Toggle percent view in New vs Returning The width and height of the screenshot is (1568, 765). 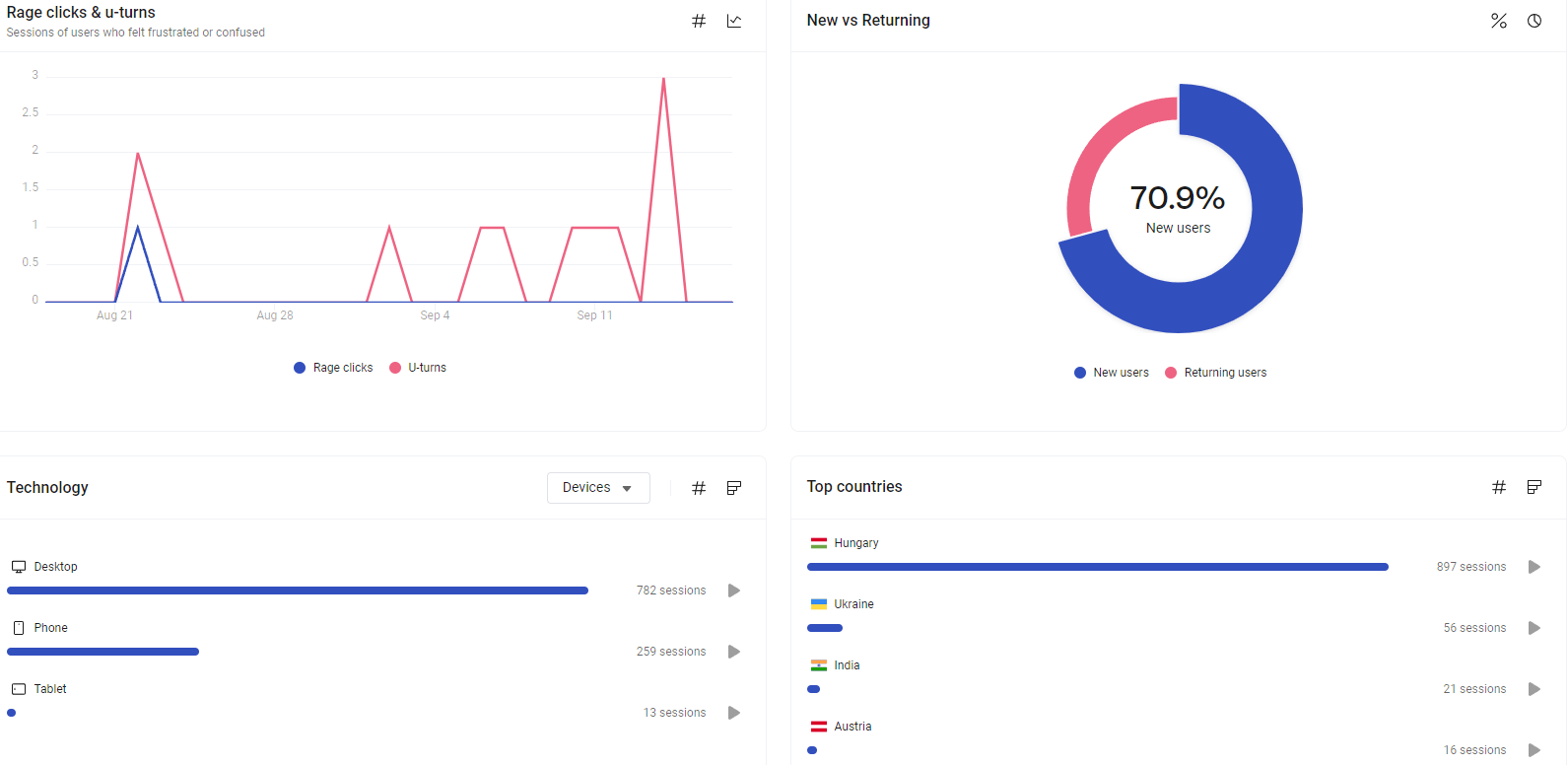[1498, 21]
